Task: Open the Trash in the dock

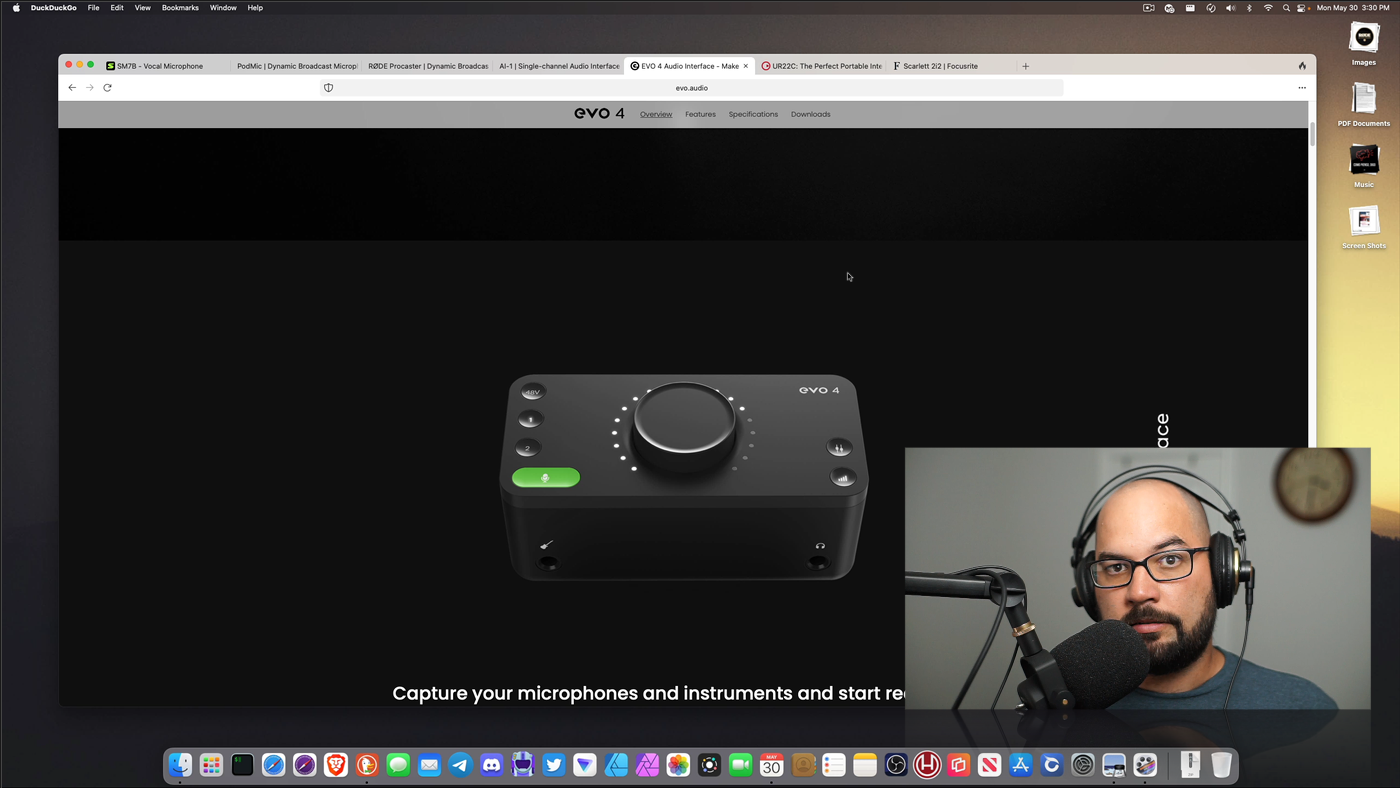Action: point(1221,765)
